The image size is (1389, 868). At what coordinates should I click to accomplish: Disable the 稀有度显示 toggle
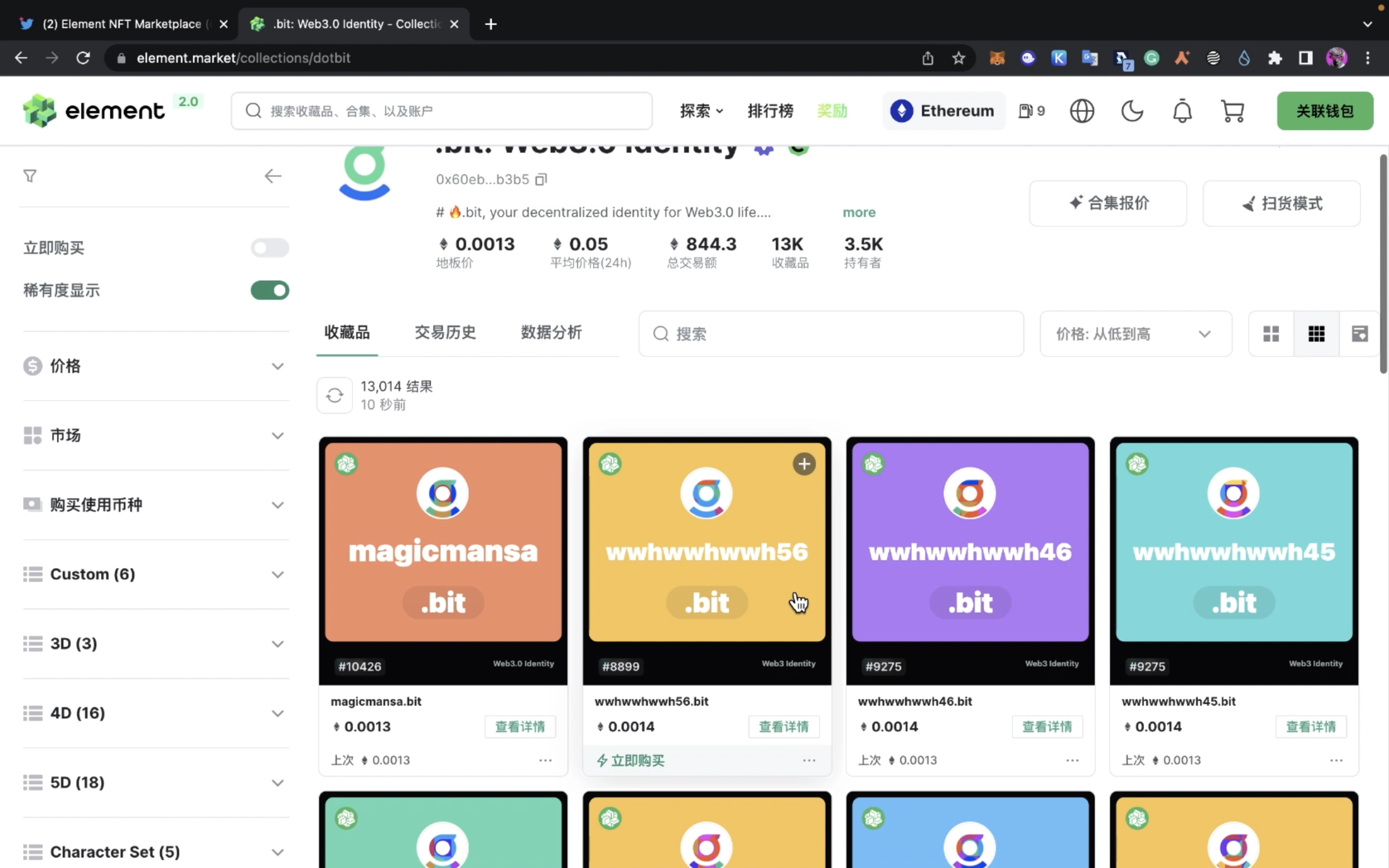coord(270,290)
